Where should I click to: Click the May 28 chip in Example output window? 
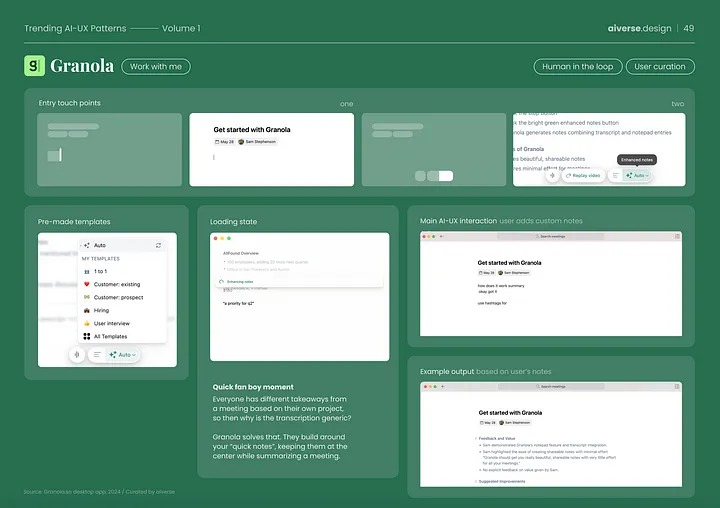[488, 423]
